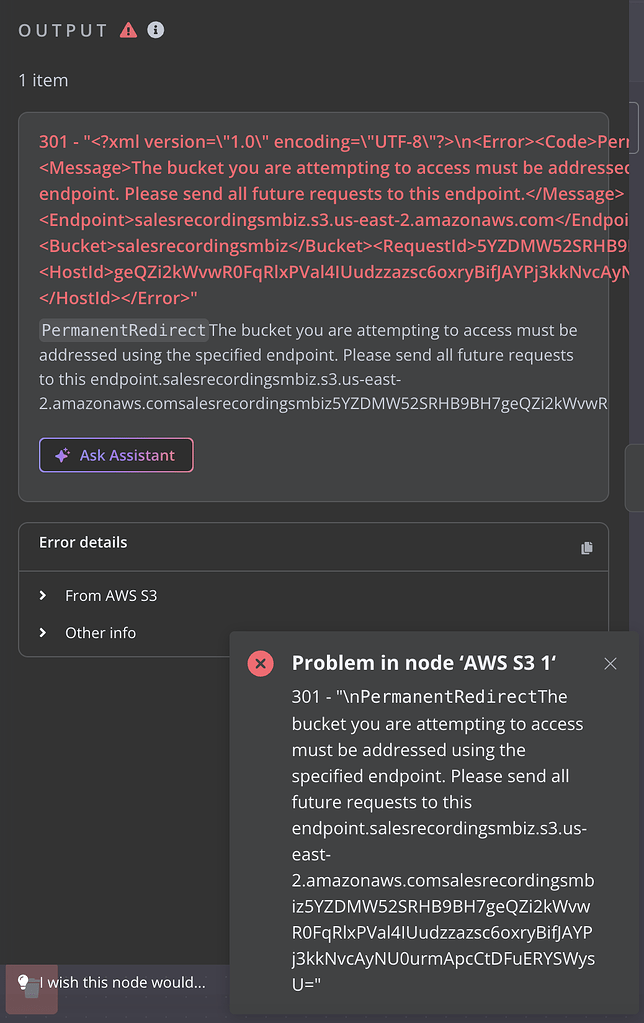
Task: Click the red error circle icon in the popup
Action: [x=260, y=663]
